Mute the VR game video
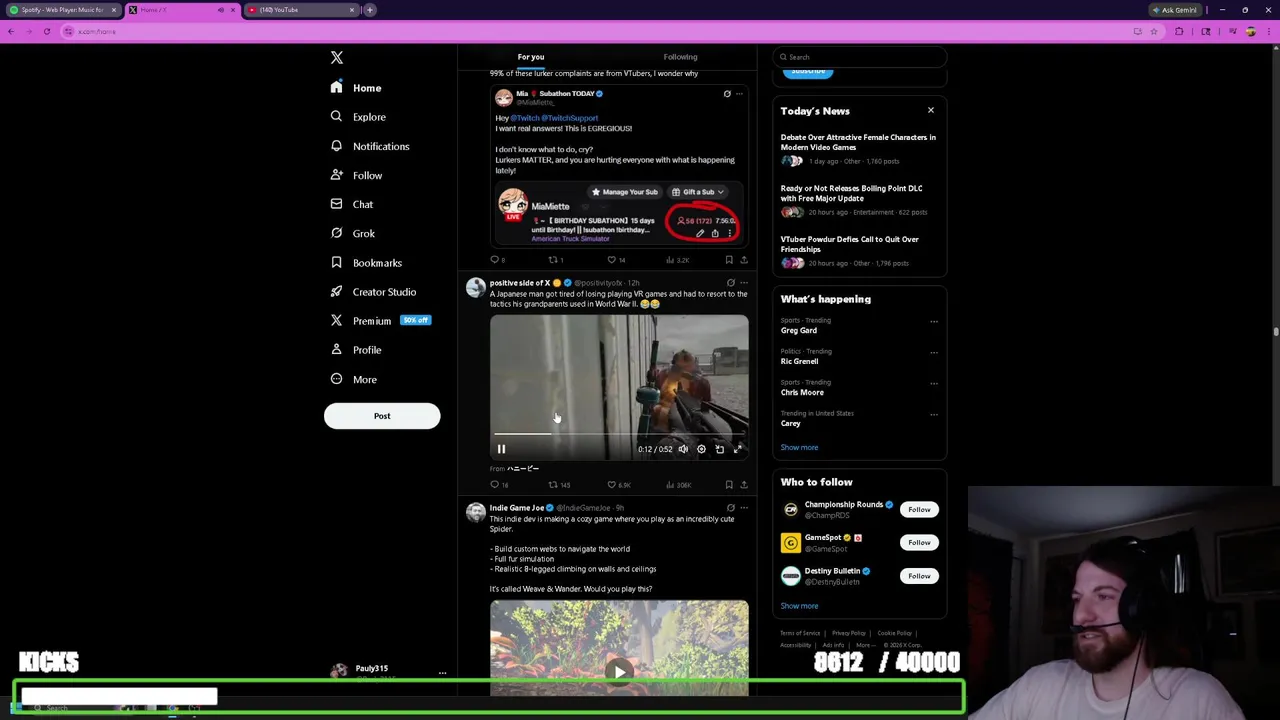Screen dimensions: 1280x720 683,449
